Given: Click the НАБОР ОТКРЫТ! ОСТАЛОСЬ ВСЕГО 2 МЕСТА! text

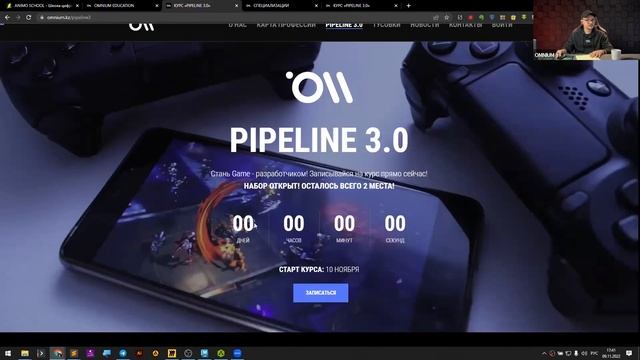Looking at the screenshot, I should coord(319,186).
